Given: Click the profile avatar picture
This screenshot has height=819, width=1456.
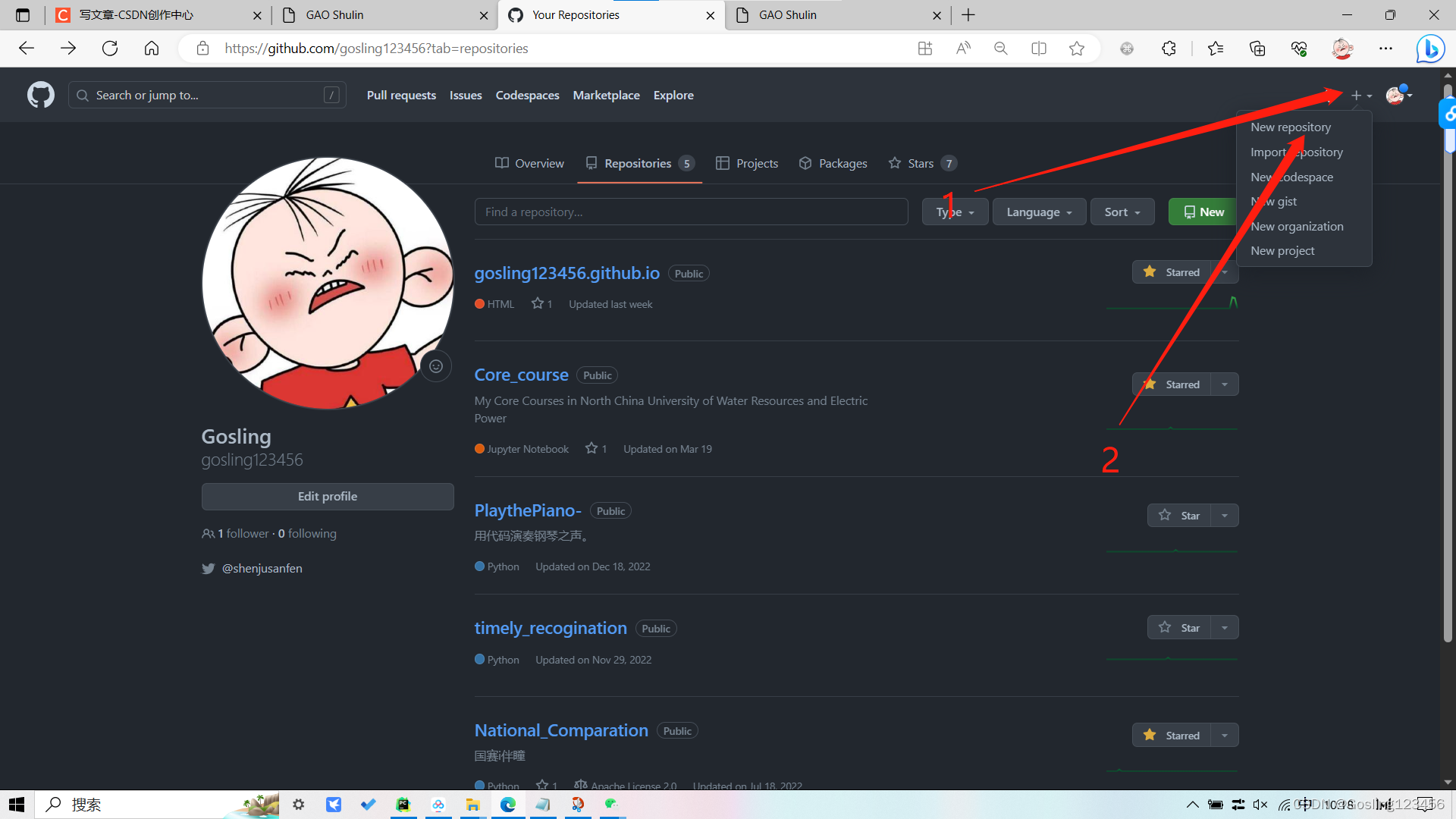Looking at the screenshot, I should [x=328, y=283].
